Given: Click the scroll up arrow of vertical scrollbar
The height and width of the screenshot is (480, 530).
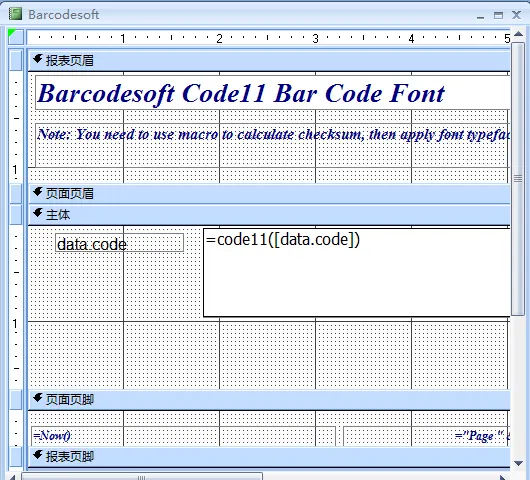Looking at the screenshot, I should [x=518, y=33].
